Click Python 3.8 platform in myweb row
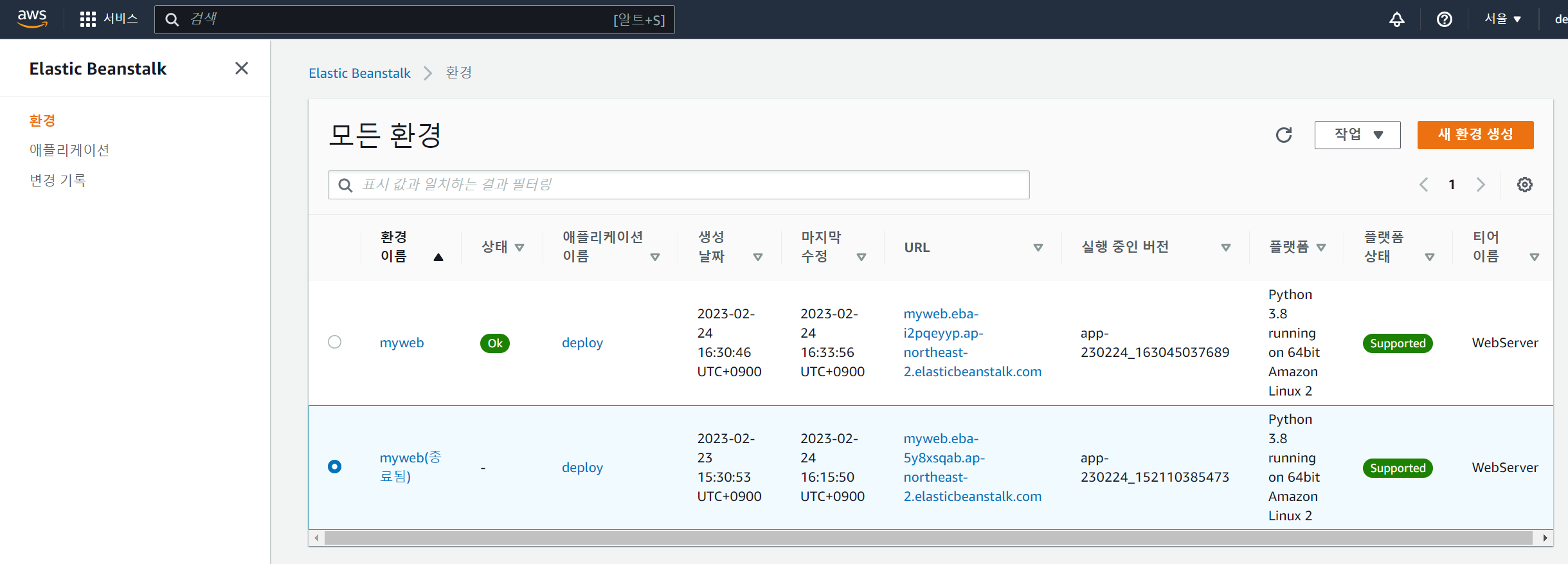The image size is (1568, 564). click(x=1294, y=343)
